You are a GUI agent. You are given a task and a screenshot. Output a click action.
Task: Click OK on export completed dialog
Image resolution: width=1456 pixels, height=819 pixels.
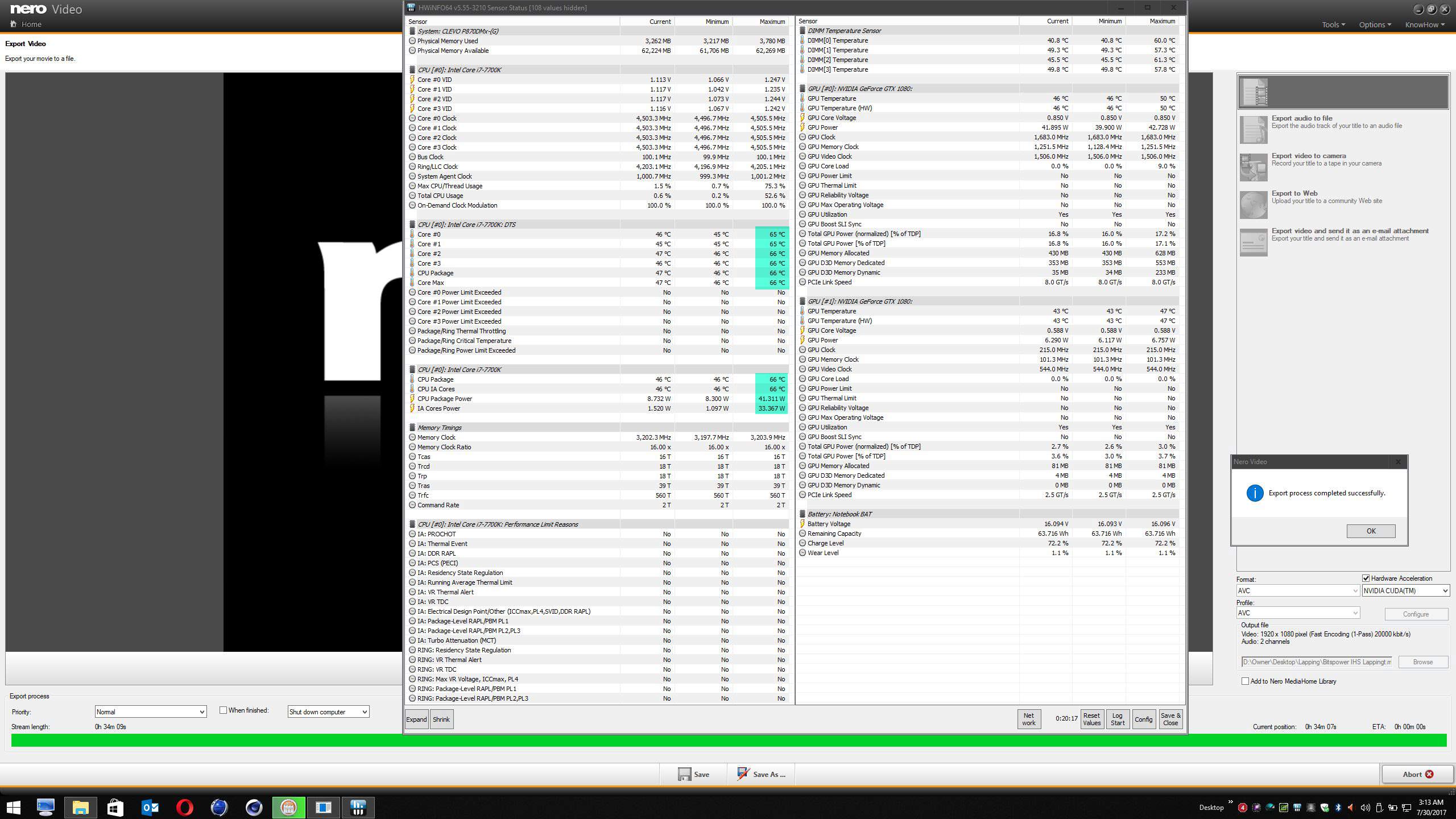1370,531
